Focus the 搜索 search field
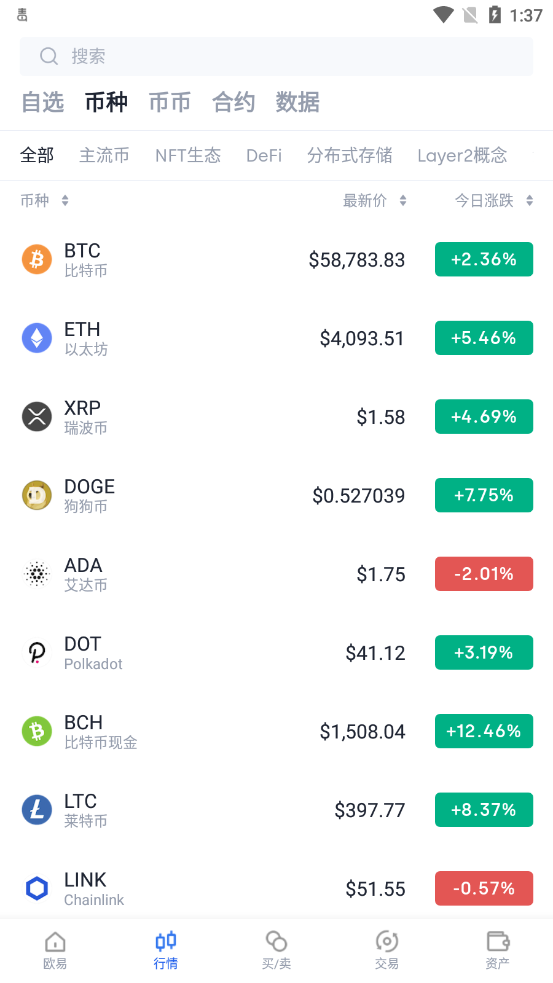 (276, 56)
